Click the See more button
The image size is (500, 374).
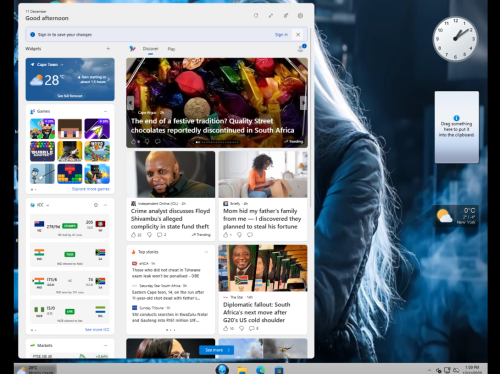pos(217,350)
